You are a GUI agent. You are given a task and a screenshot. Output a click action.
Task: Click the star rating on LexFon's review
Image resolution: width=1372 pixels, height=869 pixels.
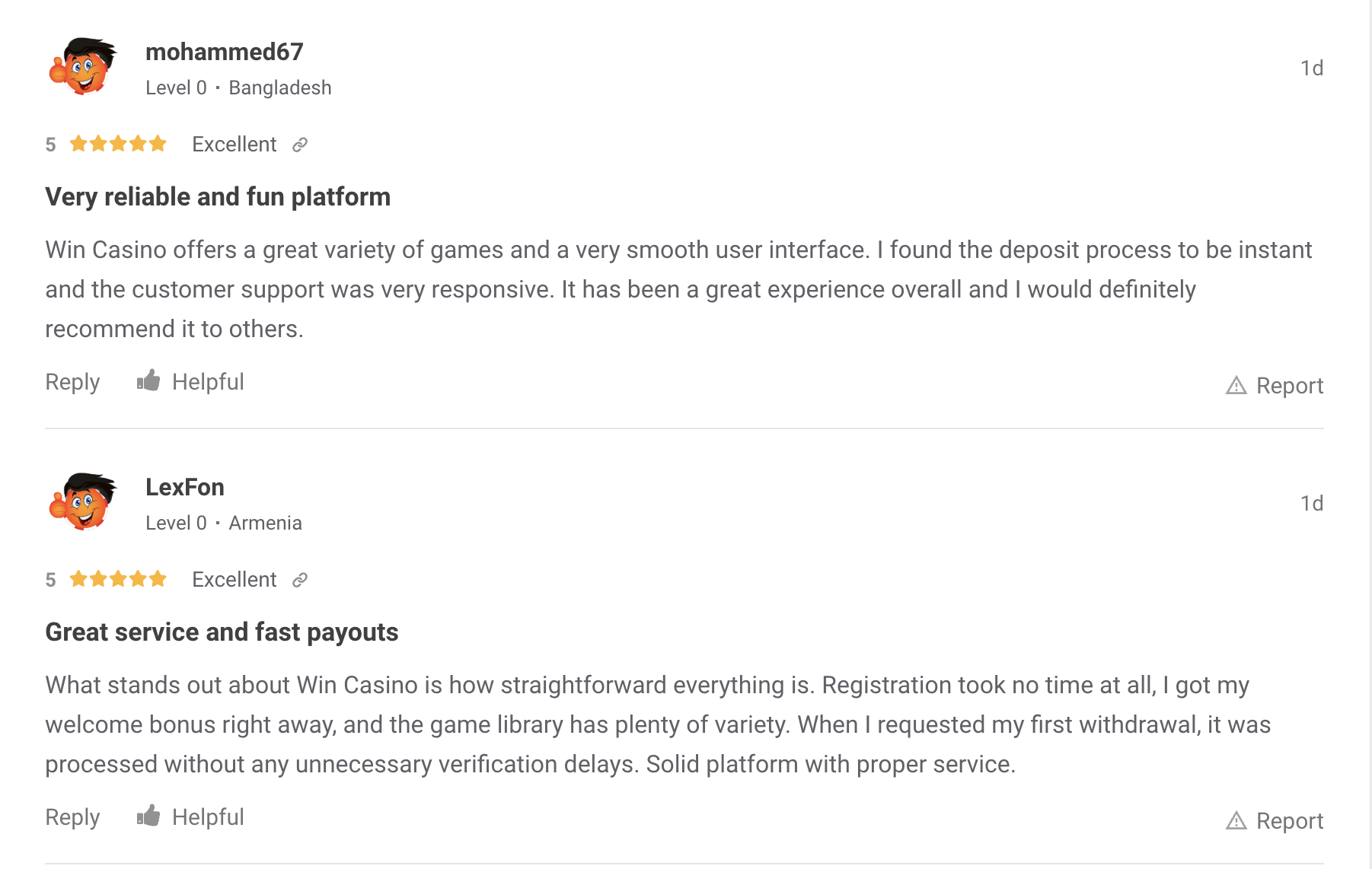pyautogui.click(x=118, y=579)
